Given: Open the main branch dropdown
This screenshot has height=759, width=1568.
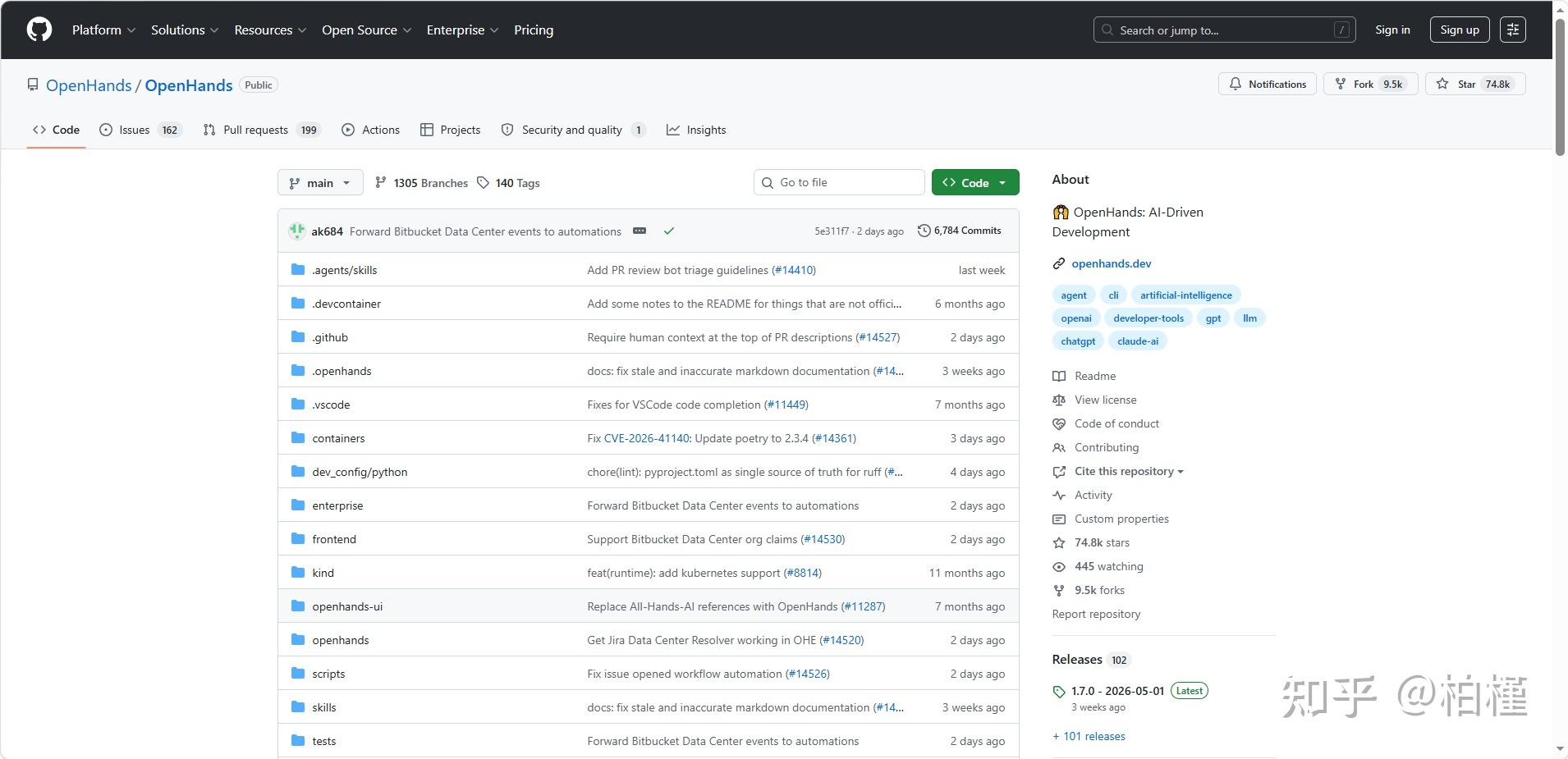Looking at the screenshot, I should pyautogui.click(x=320, y=183).
